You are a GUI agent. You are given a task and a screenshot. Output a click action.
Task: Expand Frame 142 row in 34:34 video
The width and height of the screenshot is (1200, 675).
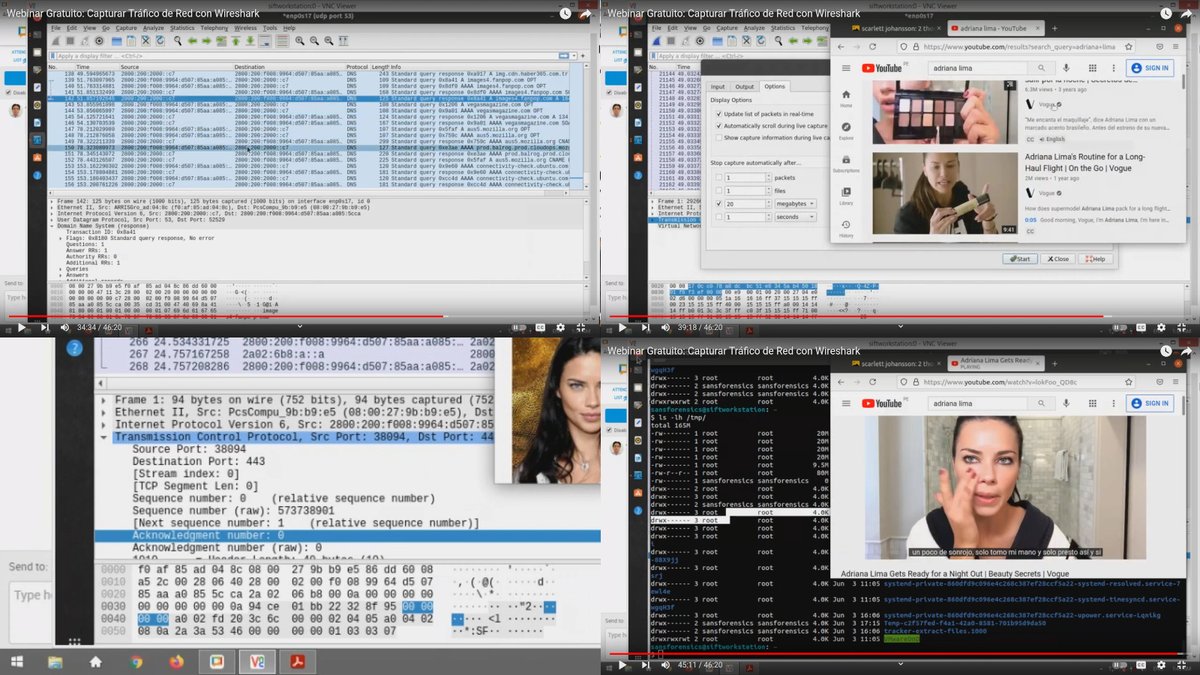pyautogui.click(x=53, y=200)
